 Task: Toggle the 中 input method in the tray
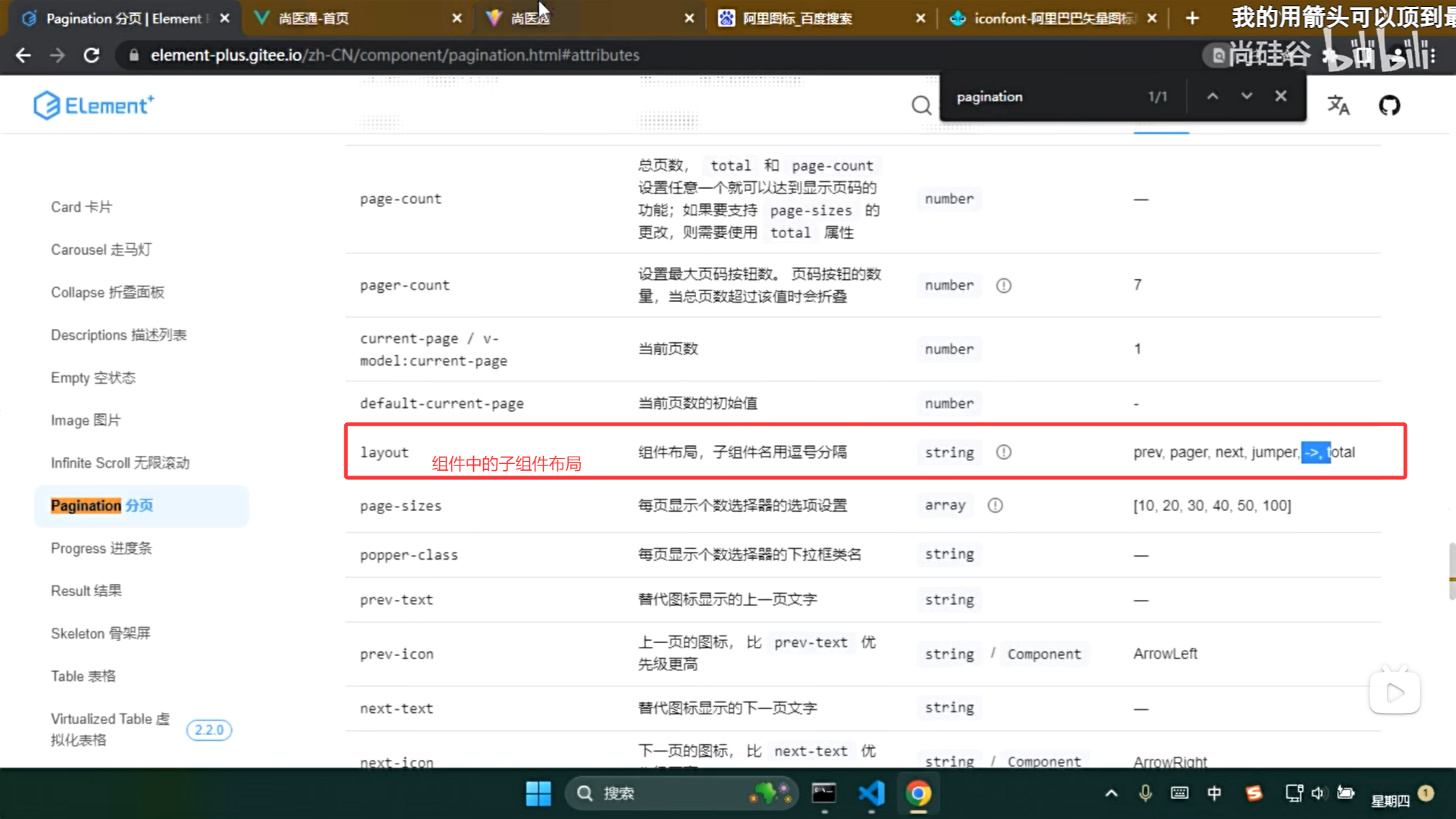[1214, 793]
